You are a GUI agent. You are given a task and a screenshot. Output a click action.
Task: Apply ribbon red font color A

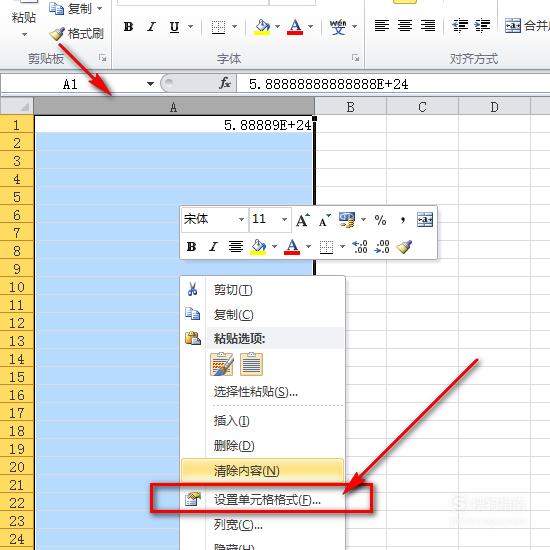click(295, 27)
